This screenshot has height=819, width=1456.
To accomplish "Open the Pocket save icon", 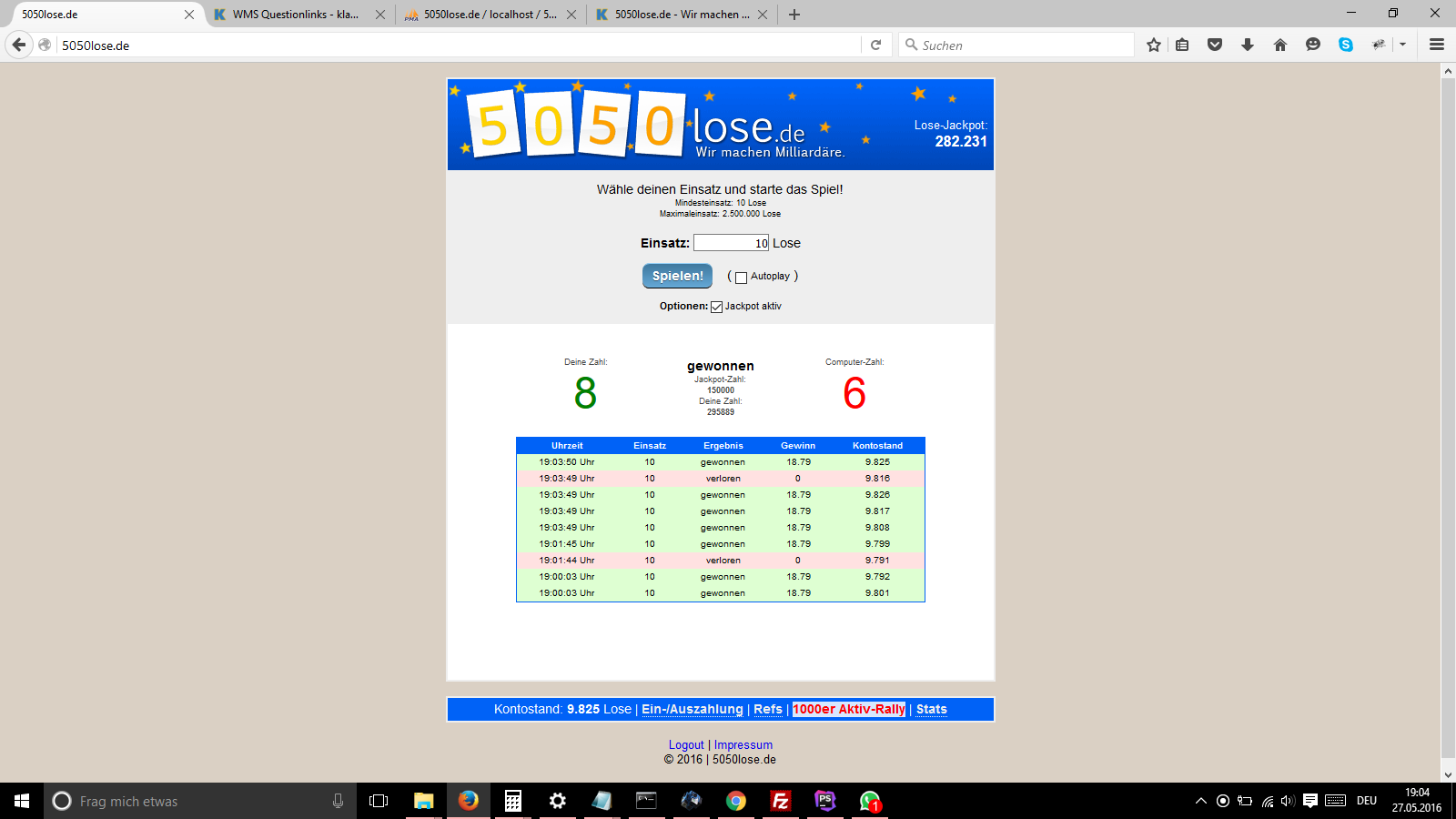I will pyautogui.click(x=1215, y=45).
